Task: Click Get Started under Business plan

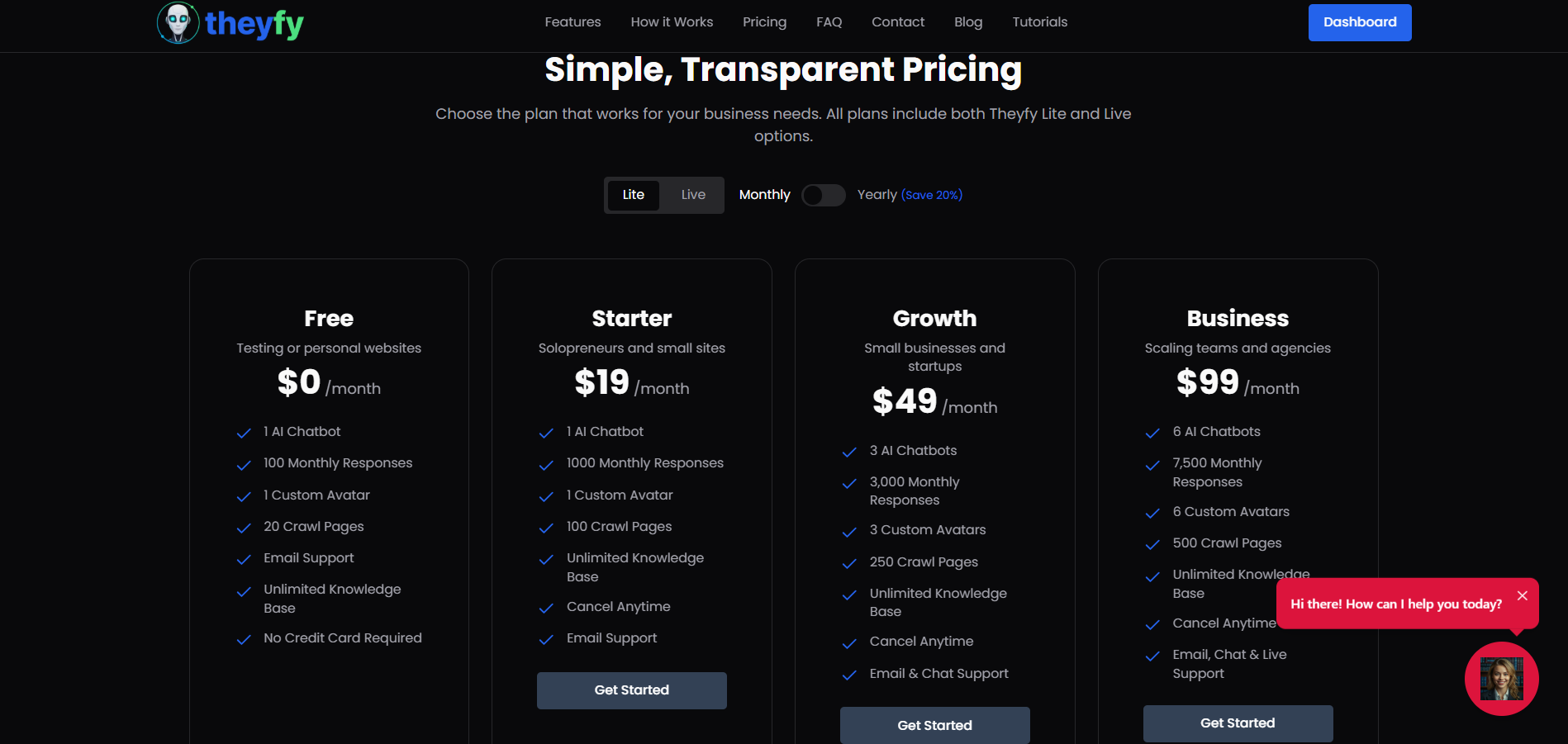Action: (x=1238, y=723)
